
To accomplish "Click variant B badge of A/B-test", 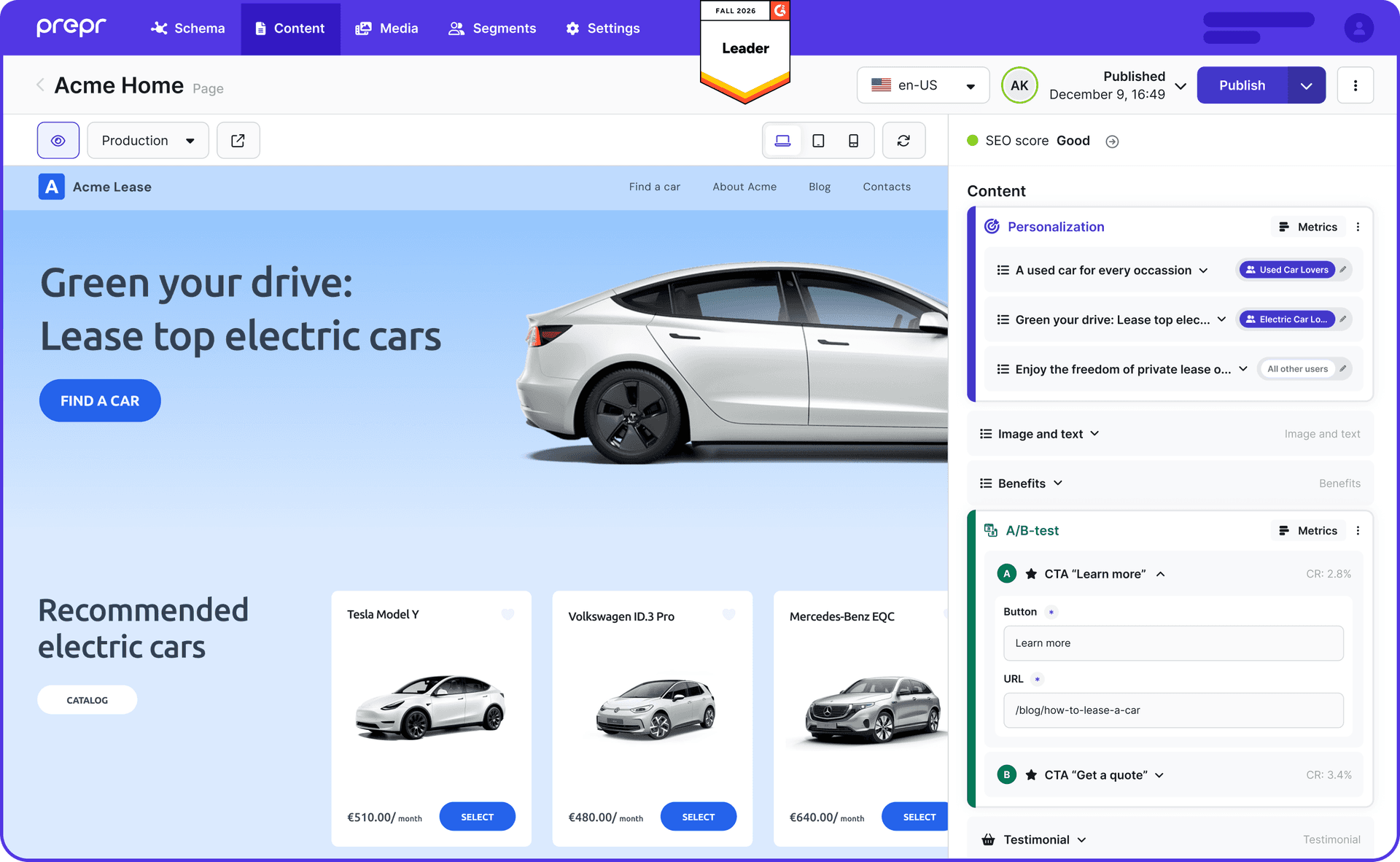I will click(x=1006, y=774).
